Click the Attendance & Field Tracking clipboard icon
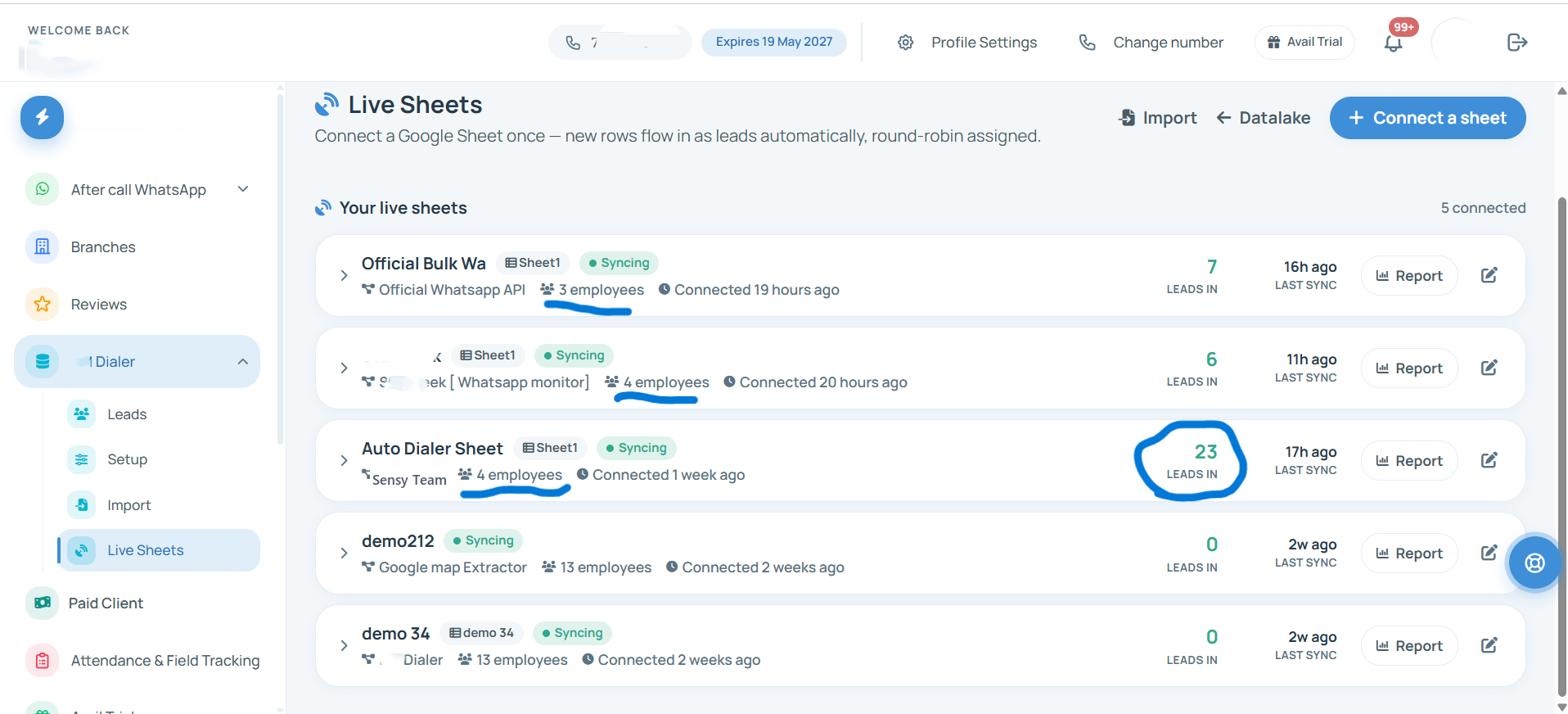The height and width of the screenshot is (714, 1568). [43, 660]
